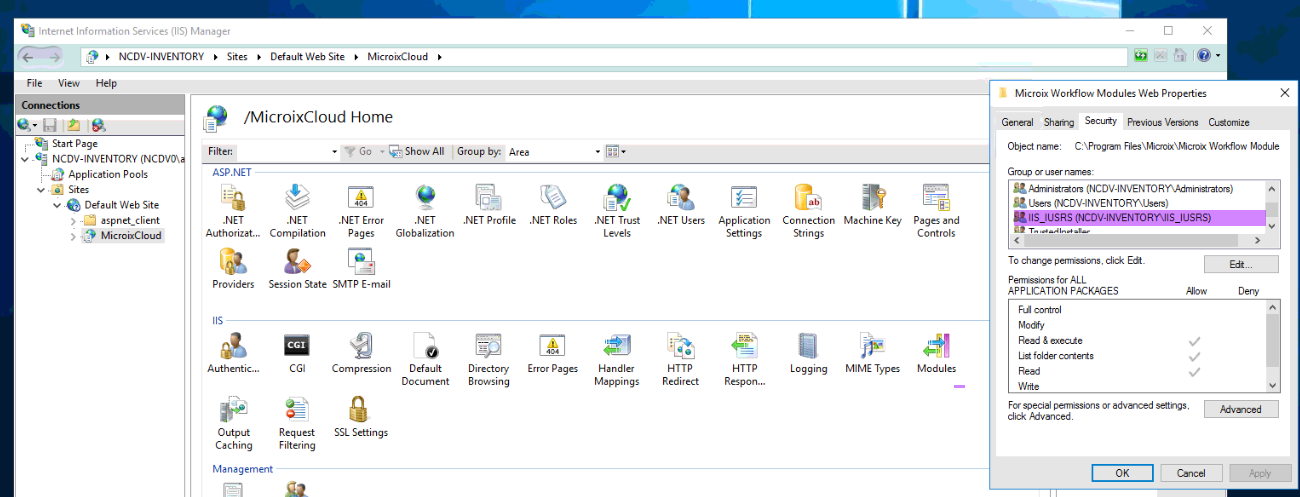
Task: Click the Advanced button
Action: [1240, 409]
